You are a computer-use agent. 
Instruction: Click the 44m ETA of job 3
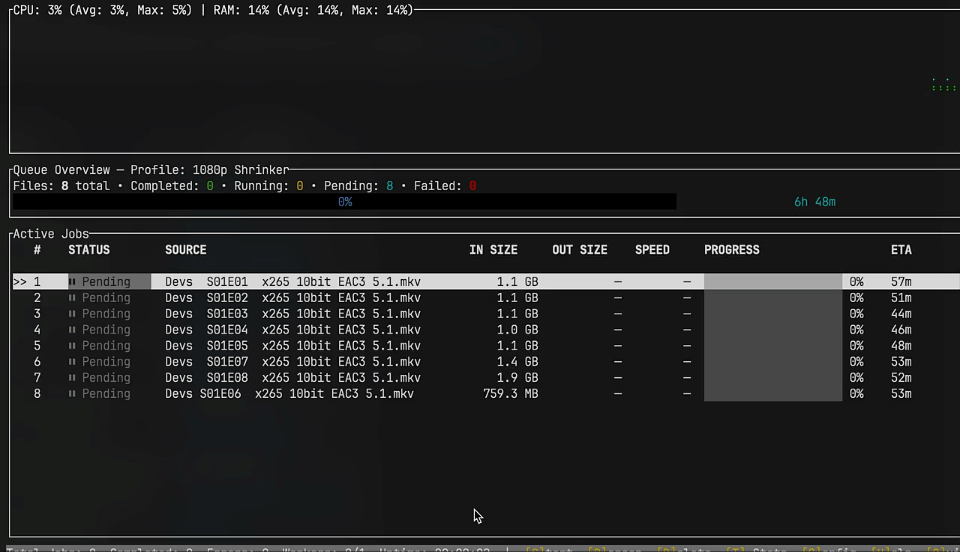(901, 314)
